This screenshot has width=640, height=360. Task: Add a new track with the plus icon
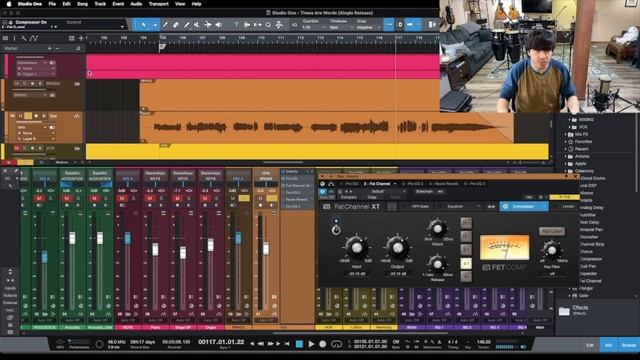[x=81, y=38]
